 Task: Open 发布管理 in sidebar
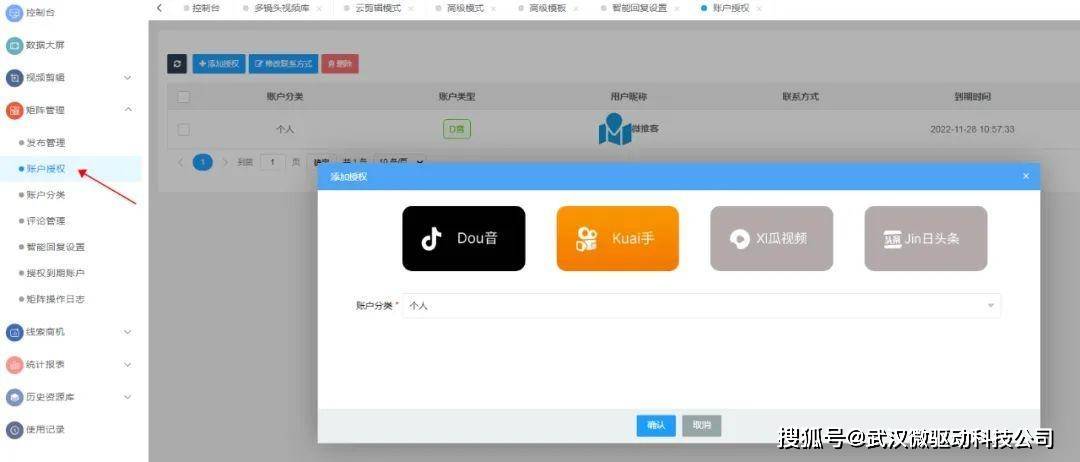pos(45,143)
